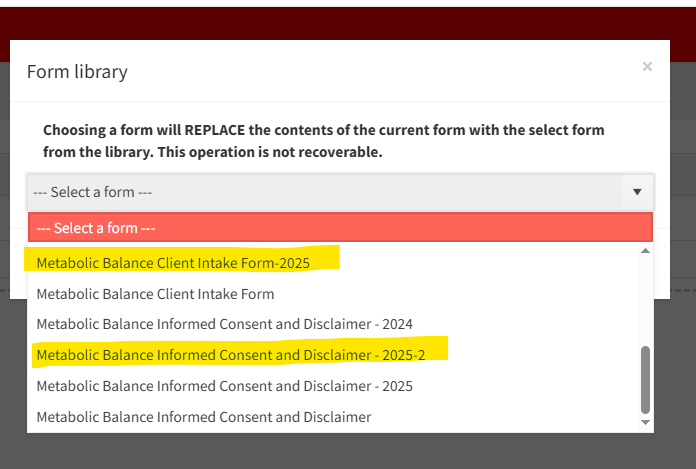Open the Select a form dropdown
Image resolution: width=696 pixels, height=469 pixels.
[x=340, y=192]
